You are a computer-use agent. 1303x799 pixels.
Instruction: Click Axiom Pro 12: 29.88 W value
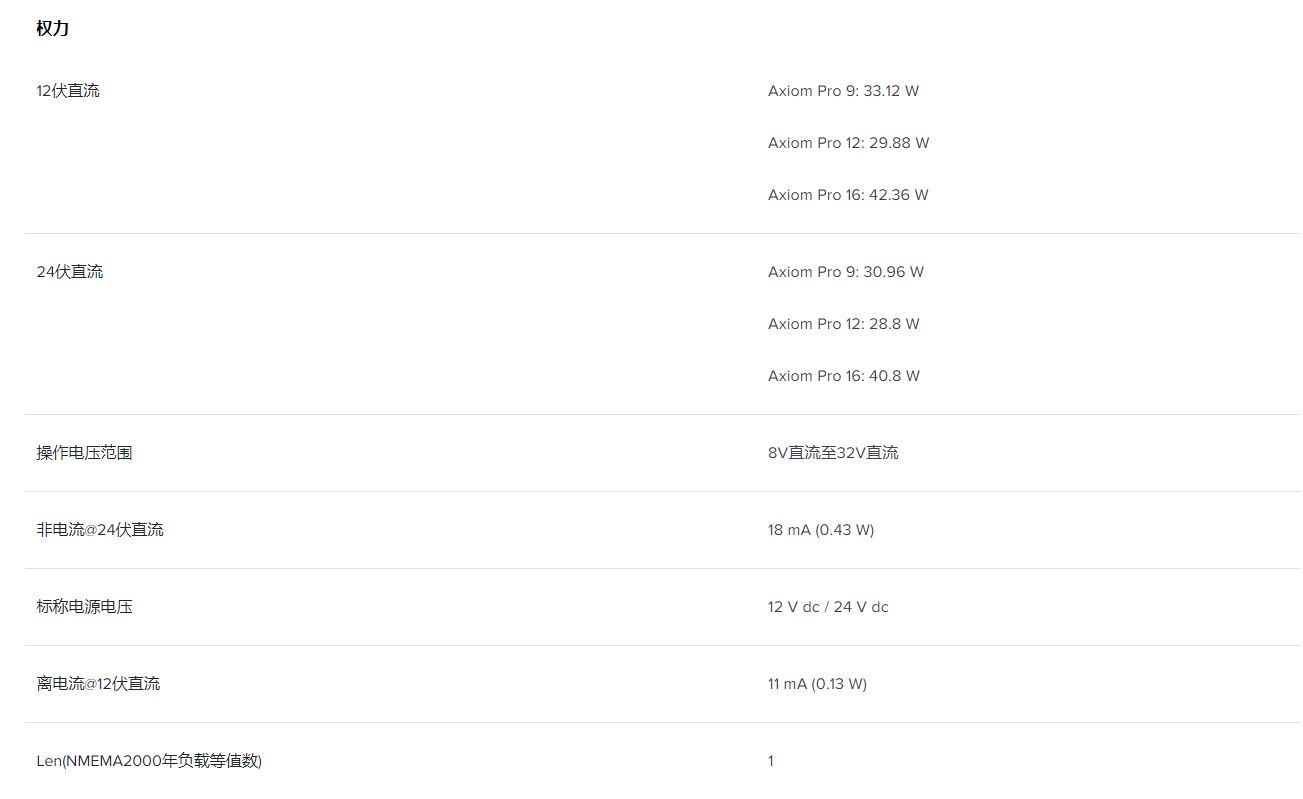[848, 143]
